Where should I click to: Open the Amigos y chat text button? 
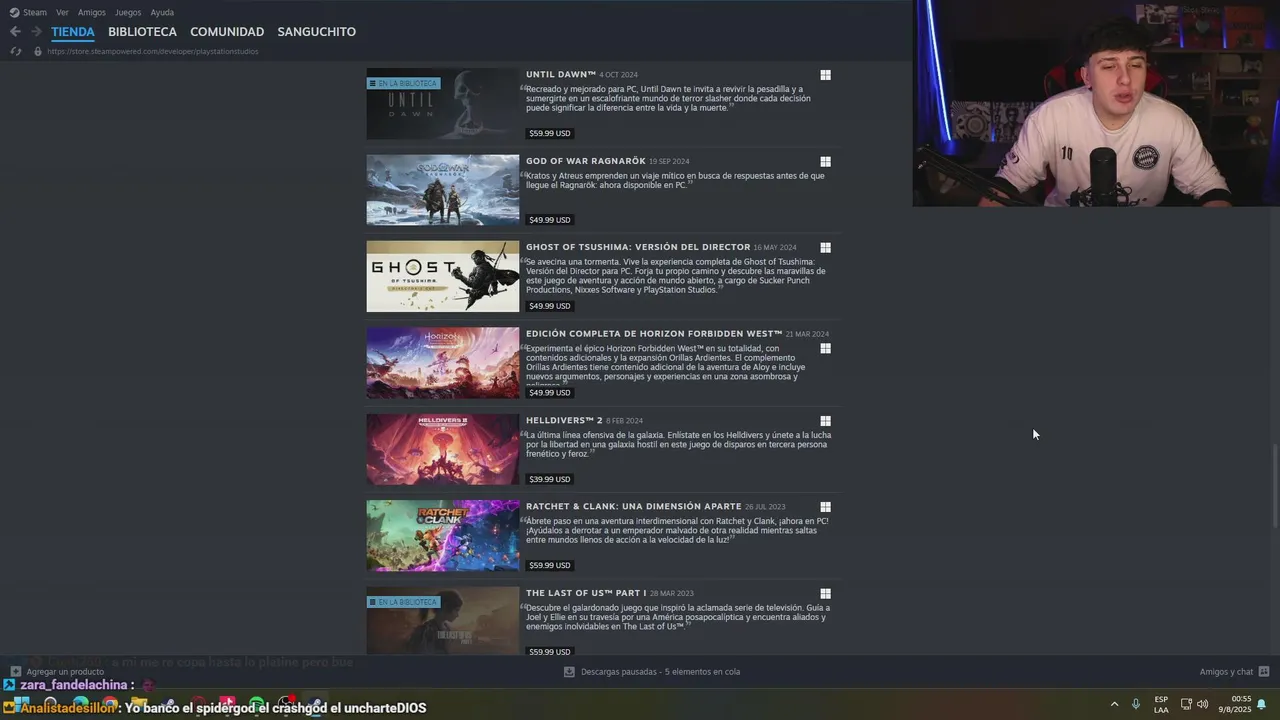click(x=1226, y=672)
